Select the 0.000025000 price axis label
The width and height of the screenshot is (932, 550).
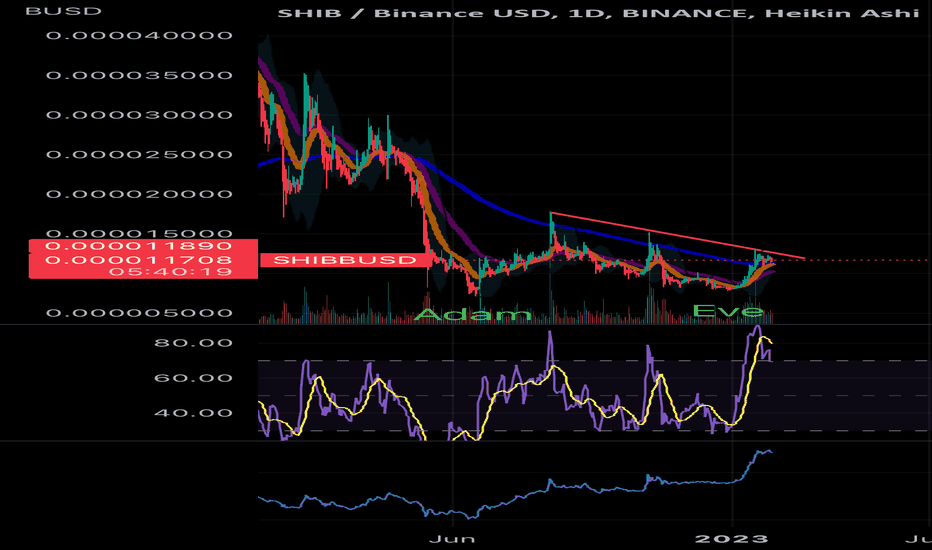tap(139, 155)
